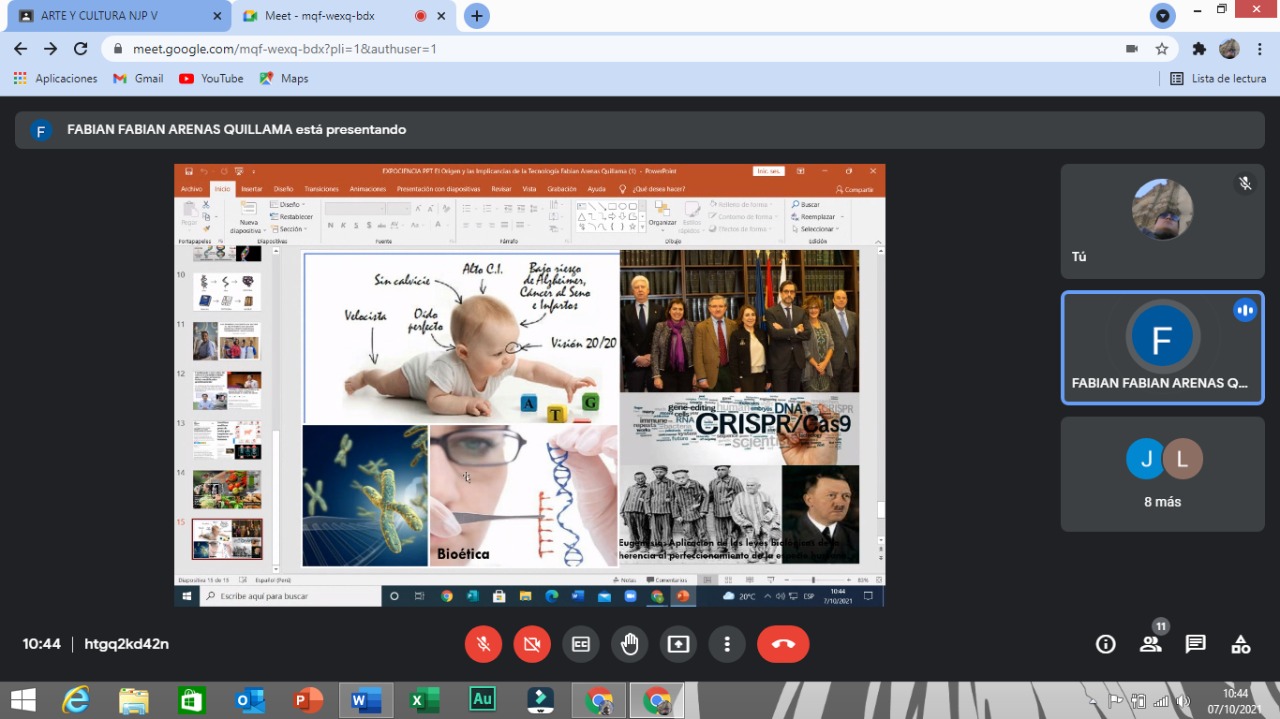1280x719 pixels.
Task: Select Fabian Arenas participant tile
Action: [1162, 348]
